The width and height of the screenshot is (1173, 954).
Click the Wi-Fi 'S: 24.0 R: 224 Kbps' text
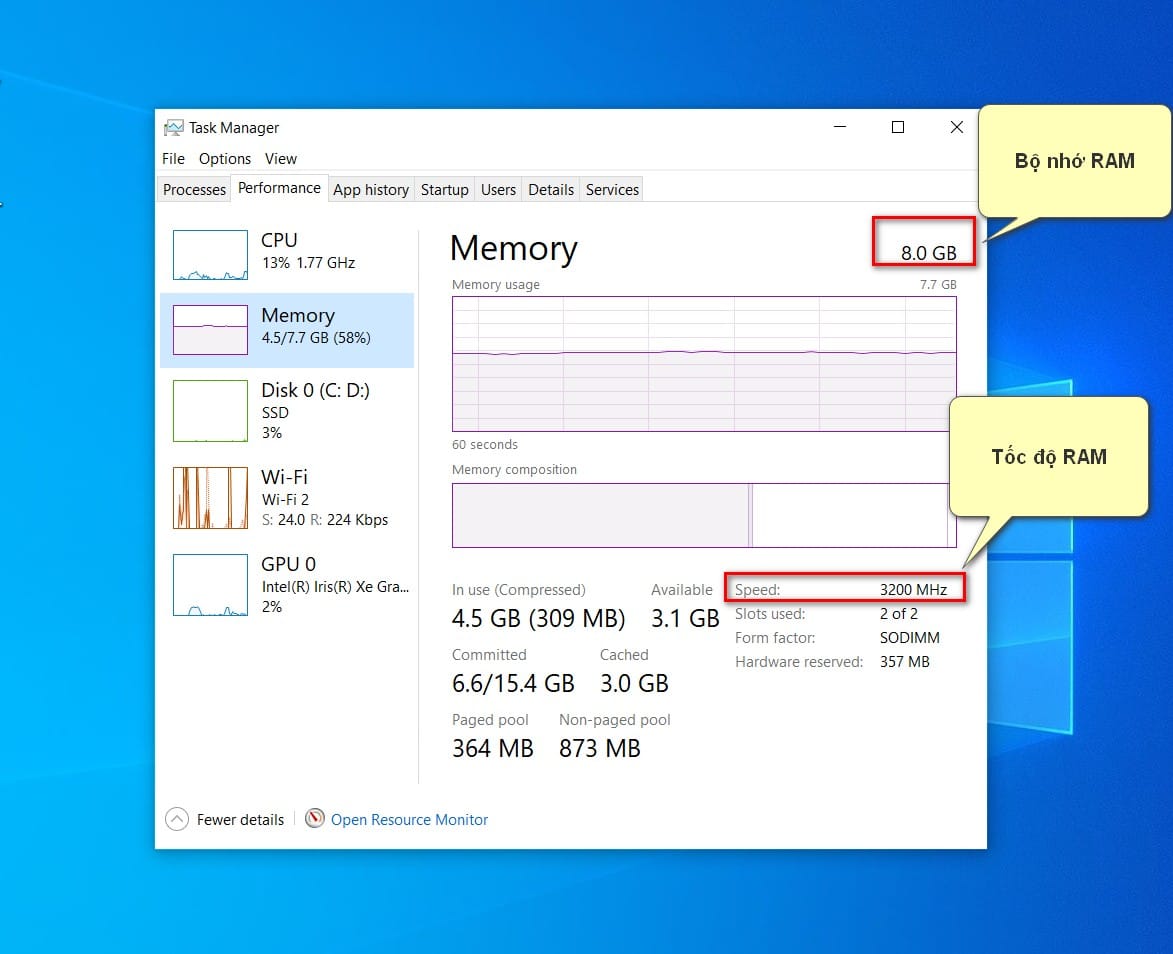(325, 520)
